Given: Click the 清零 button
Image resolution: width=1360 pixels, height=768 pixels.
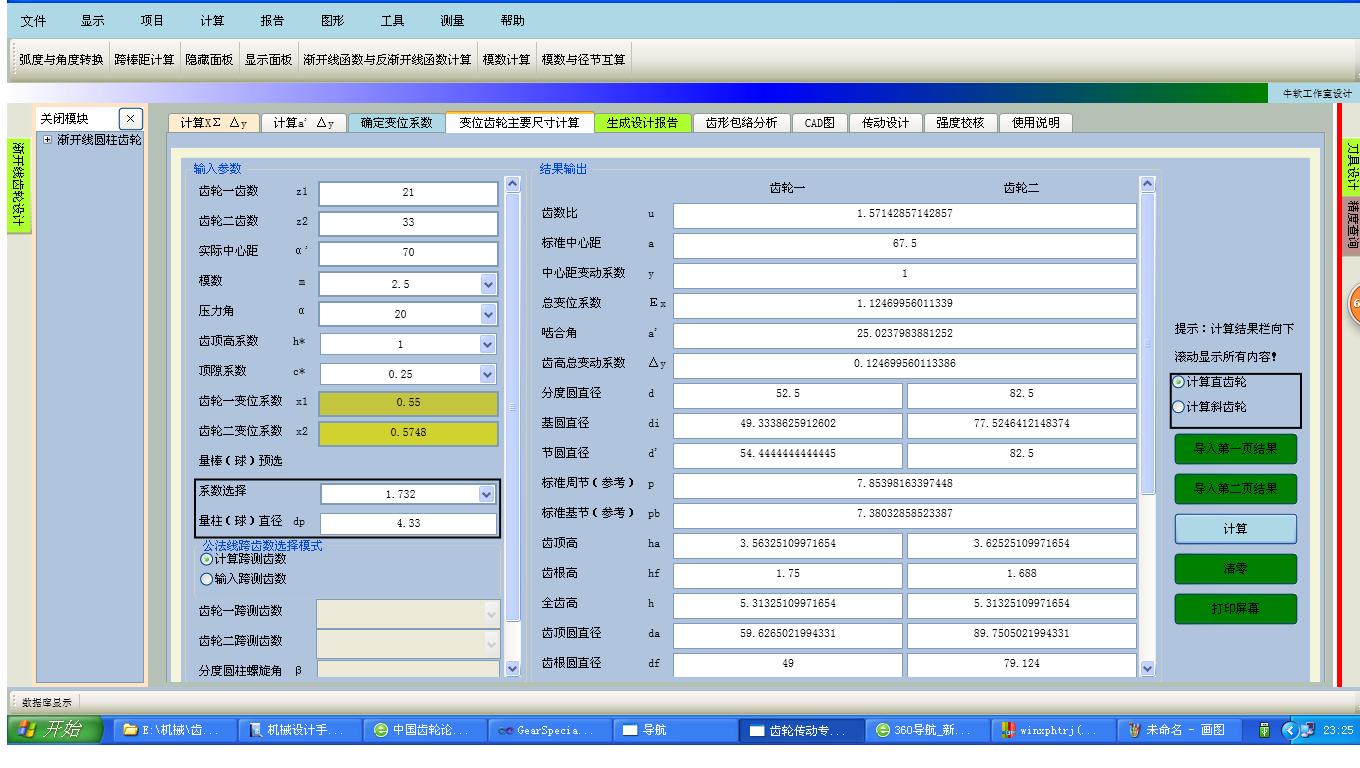Looking at the screenshot, I should pos(1235,569).
